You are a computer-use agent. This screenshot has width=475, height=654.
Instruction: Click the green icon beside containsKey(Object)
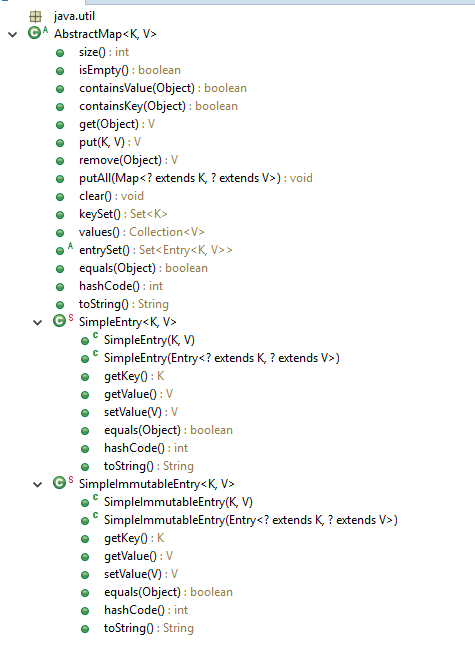point(60,107)
